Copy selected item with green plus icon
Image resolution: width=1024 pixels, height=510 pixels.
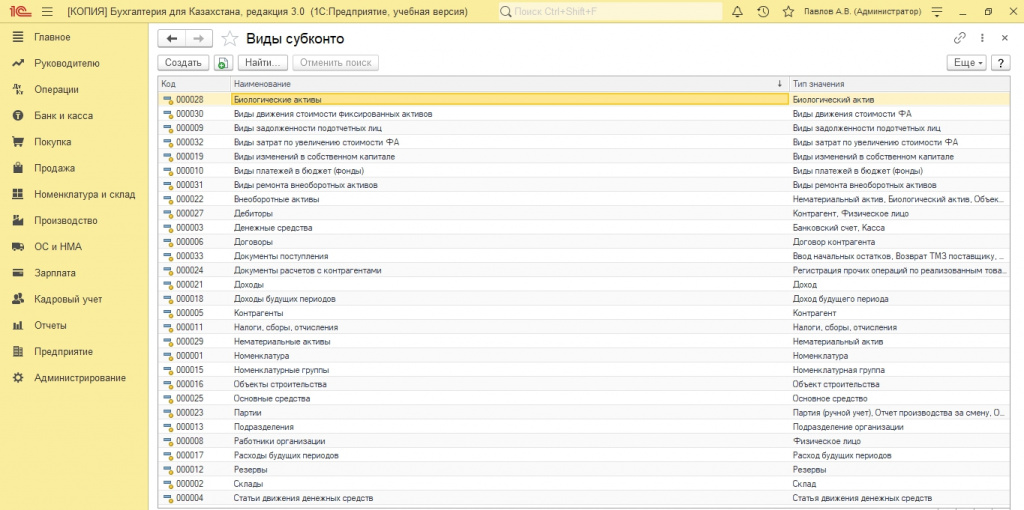tap(223, 63)
